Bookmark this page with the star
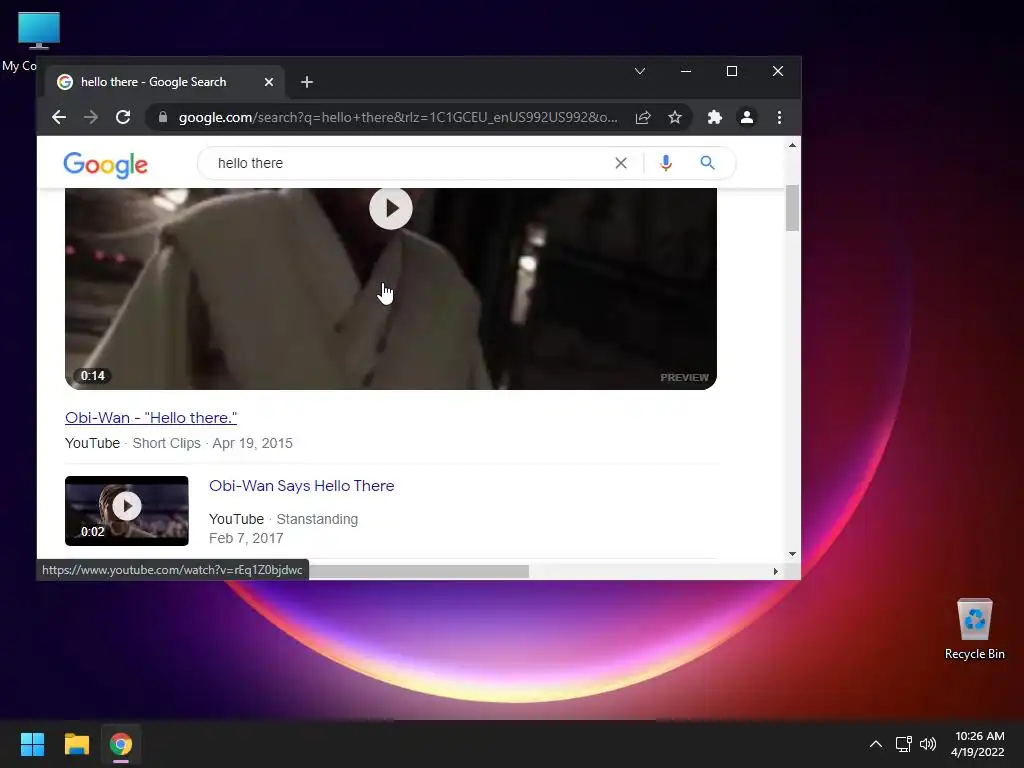This screenshot has width=1024, height=768. [675, 118]
